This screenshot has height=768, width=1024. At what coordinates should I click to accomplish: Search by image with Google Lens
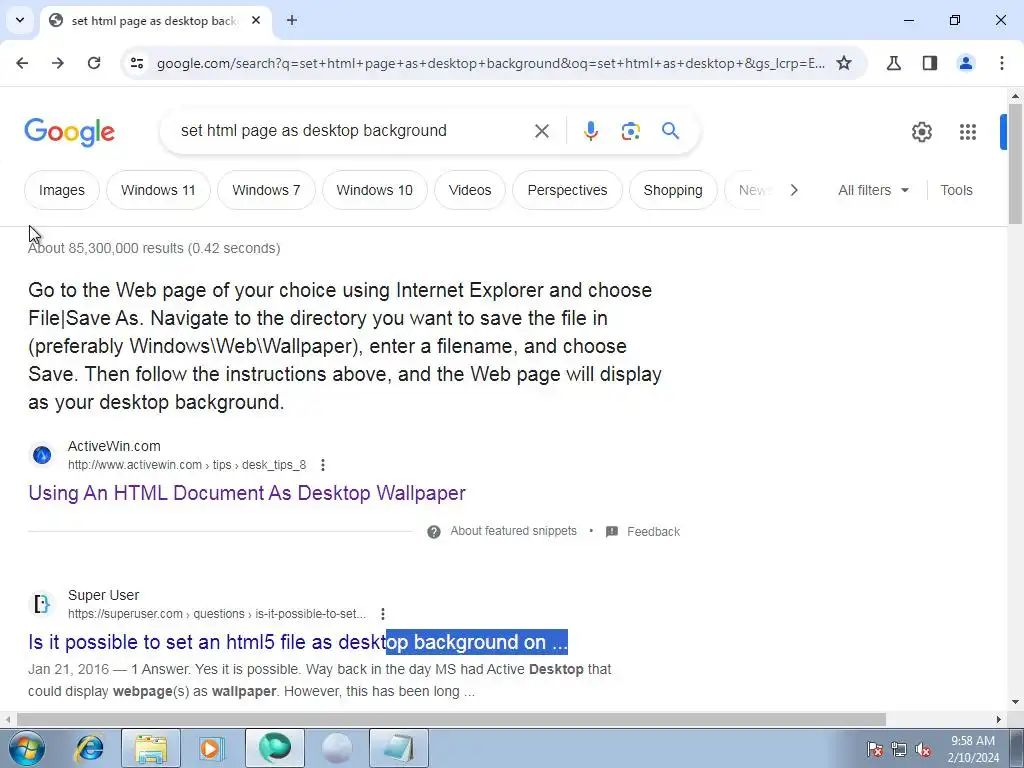click(630, 131)
